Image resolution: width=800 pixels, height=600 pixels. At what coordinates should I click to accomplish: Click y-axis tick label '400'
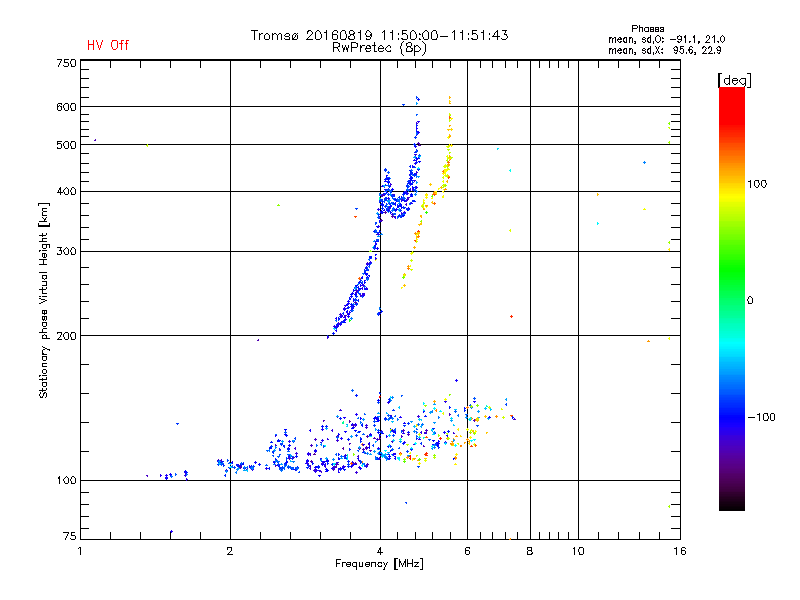point(66,191)
